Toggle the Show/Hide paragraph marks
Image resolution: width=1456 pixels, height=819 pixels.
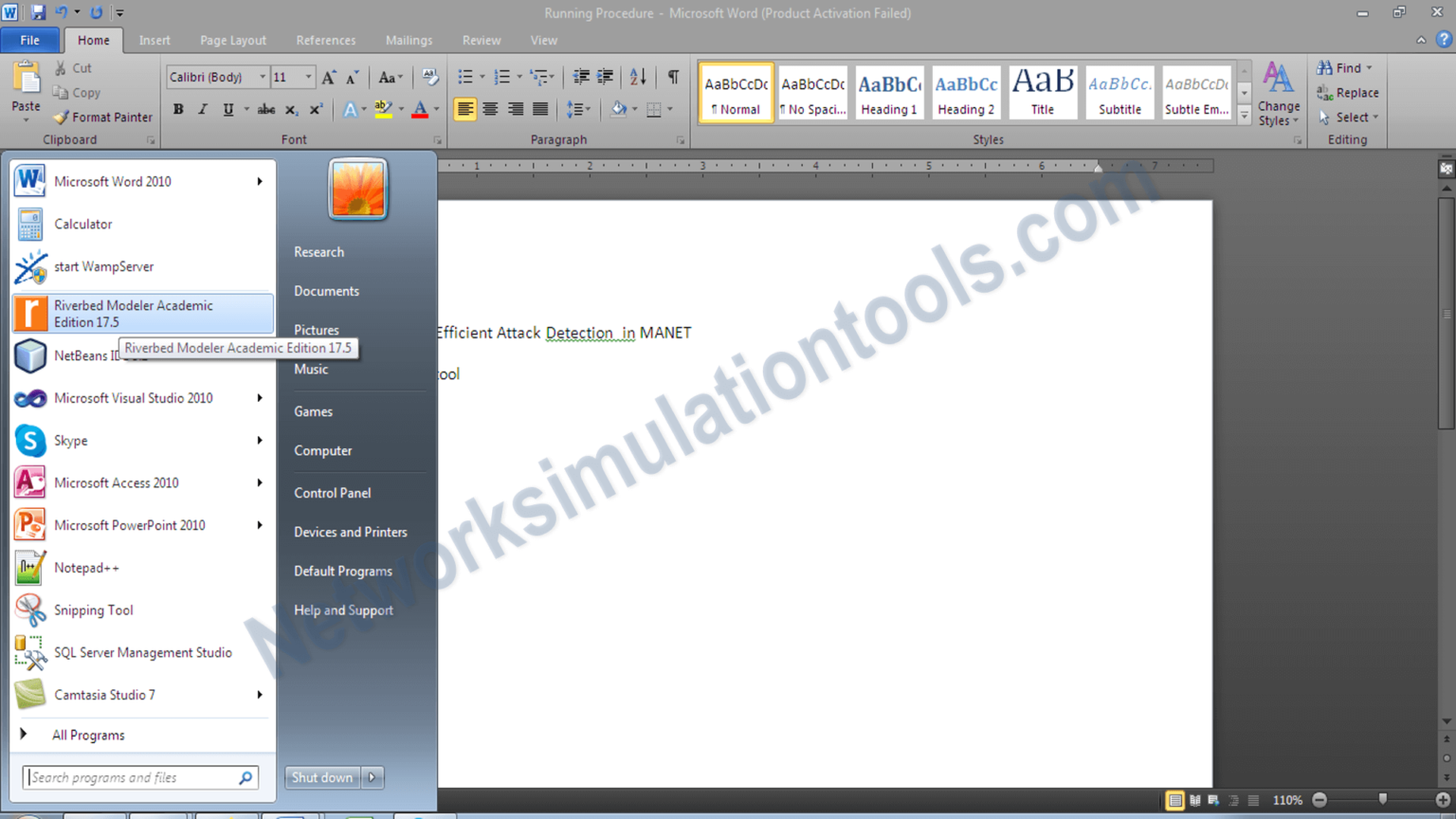point(673,77)
